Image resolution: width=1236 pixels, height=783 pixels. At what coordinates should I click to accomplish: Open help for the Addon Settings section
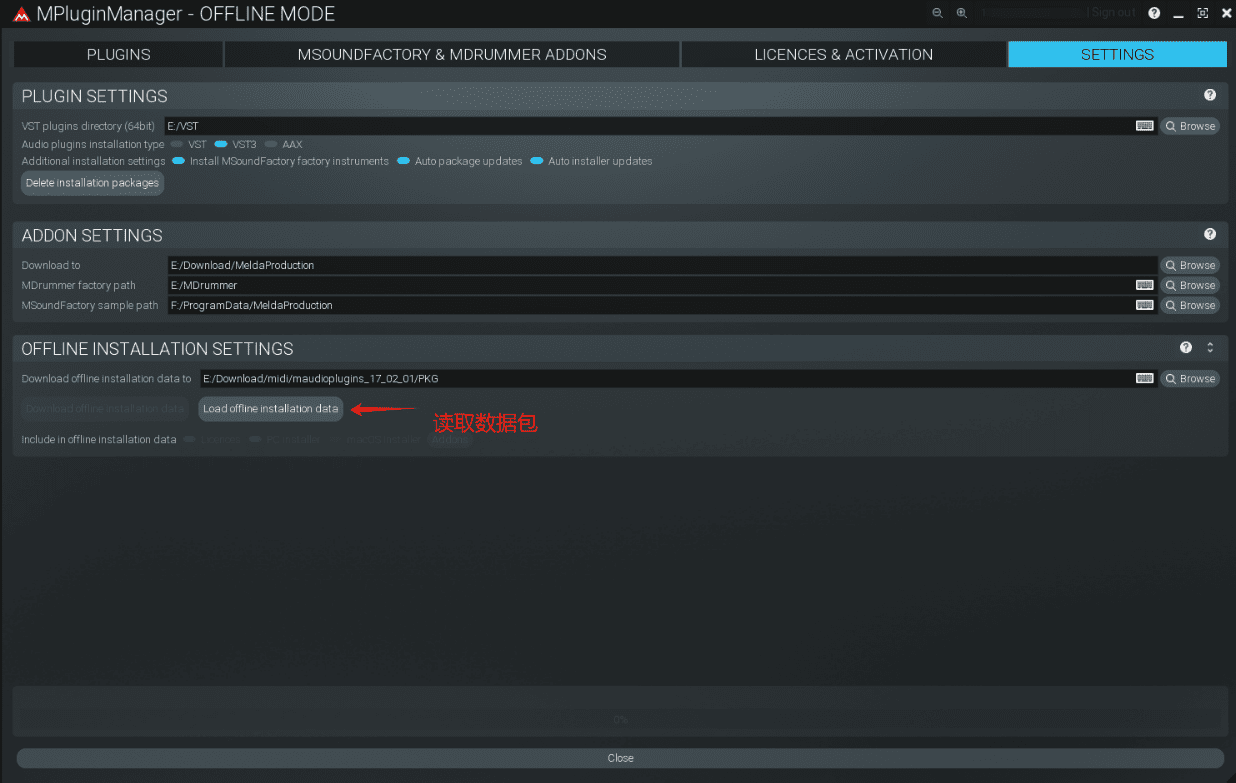click(1210, 234)
